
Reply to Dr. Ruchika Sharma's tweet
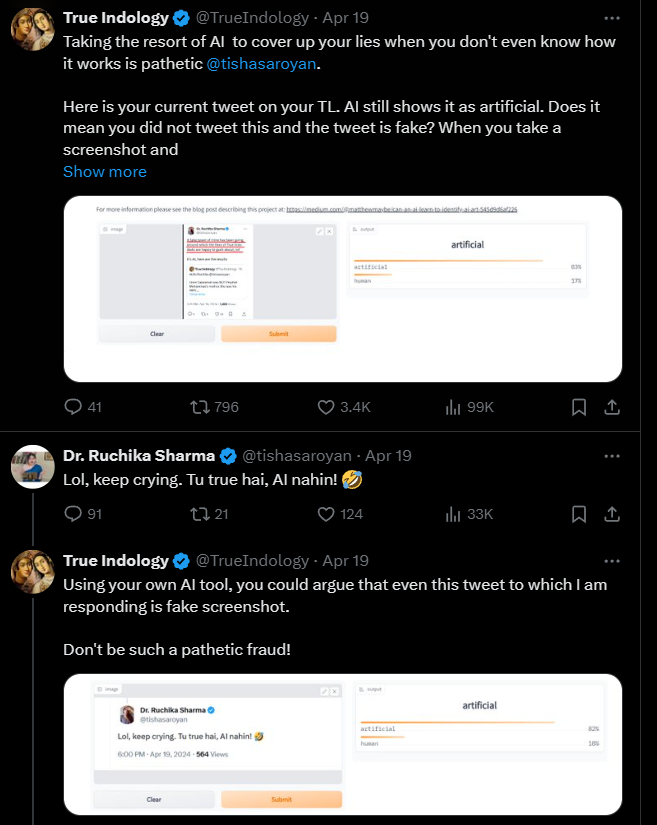[x=73, y=514]
